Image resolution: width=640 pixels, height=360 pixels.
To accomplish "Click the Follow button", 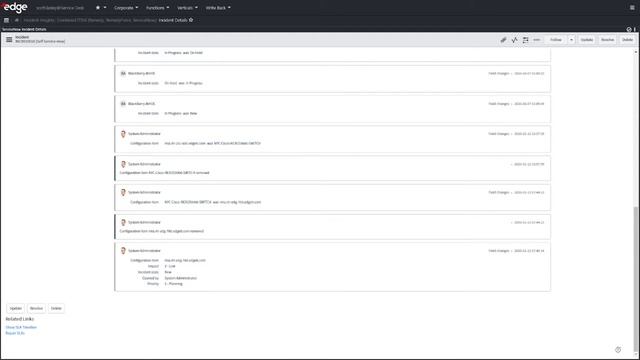I will point(556,40).
